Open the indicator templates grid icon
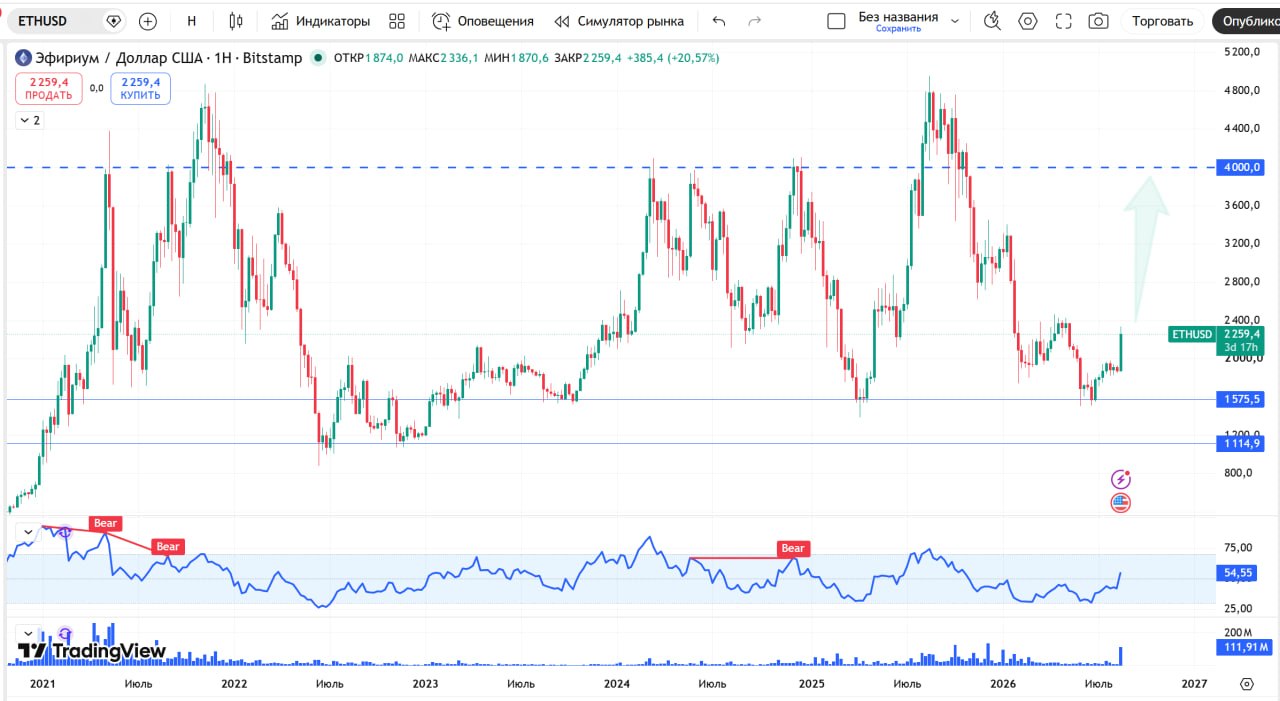The image size is (1280, 701). [397, 21]
